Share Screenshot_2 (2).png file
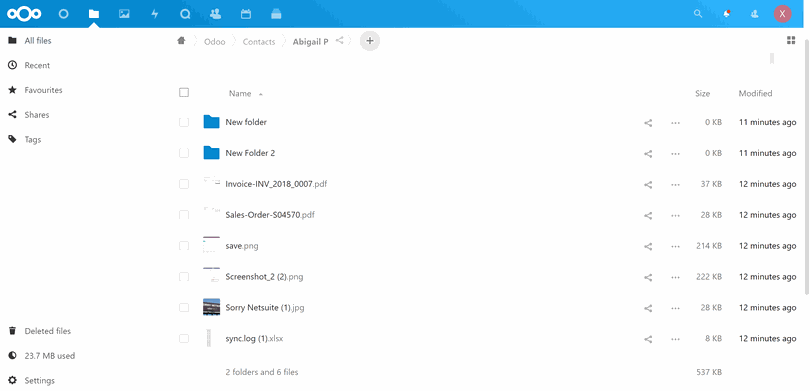Image resolution: width=810 pixels, height=391 pixels. pos(648,278)
